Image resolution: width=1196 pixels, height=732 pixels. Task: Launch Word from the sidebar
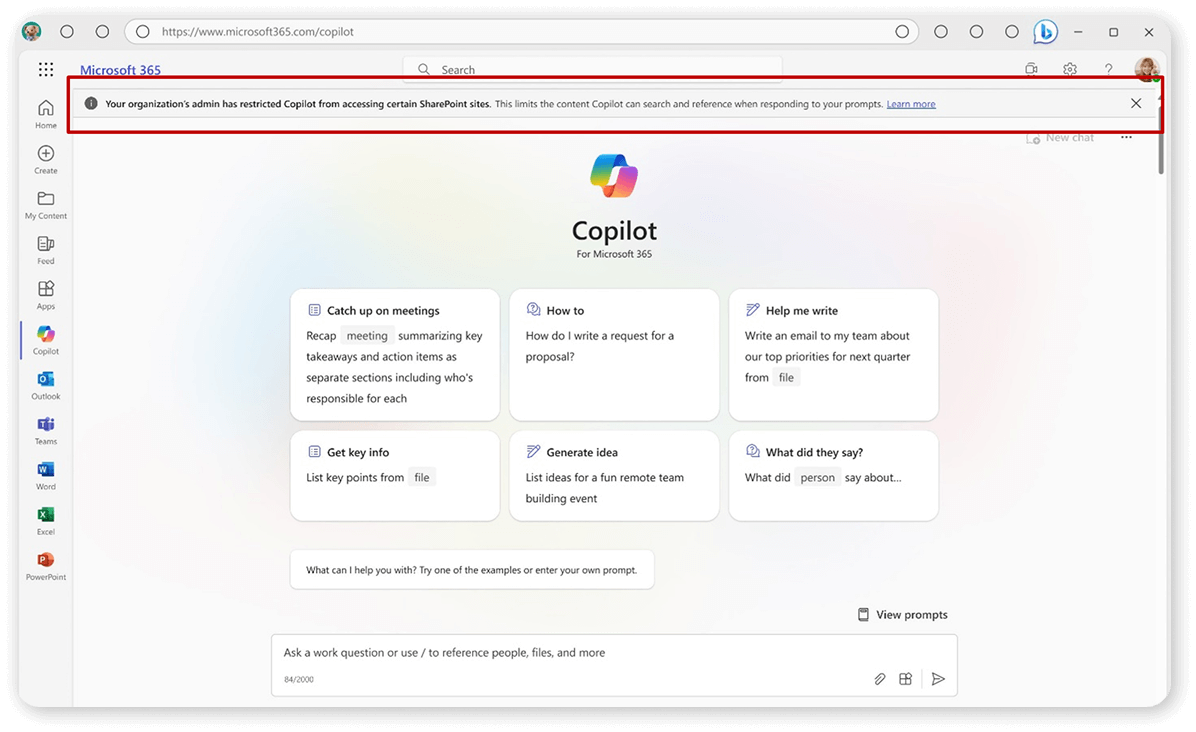click(46, 475)
